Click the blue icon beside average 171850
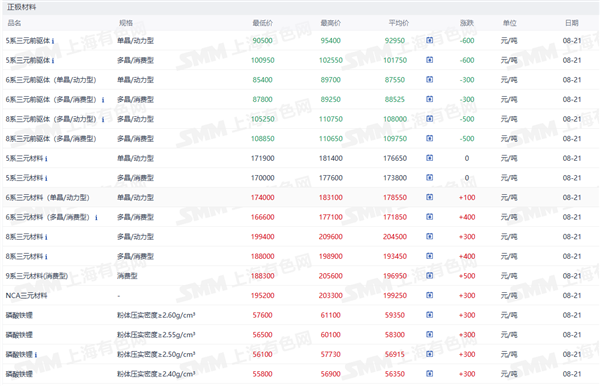This screenshot has width=600, height=386. (x=429, y=217)
